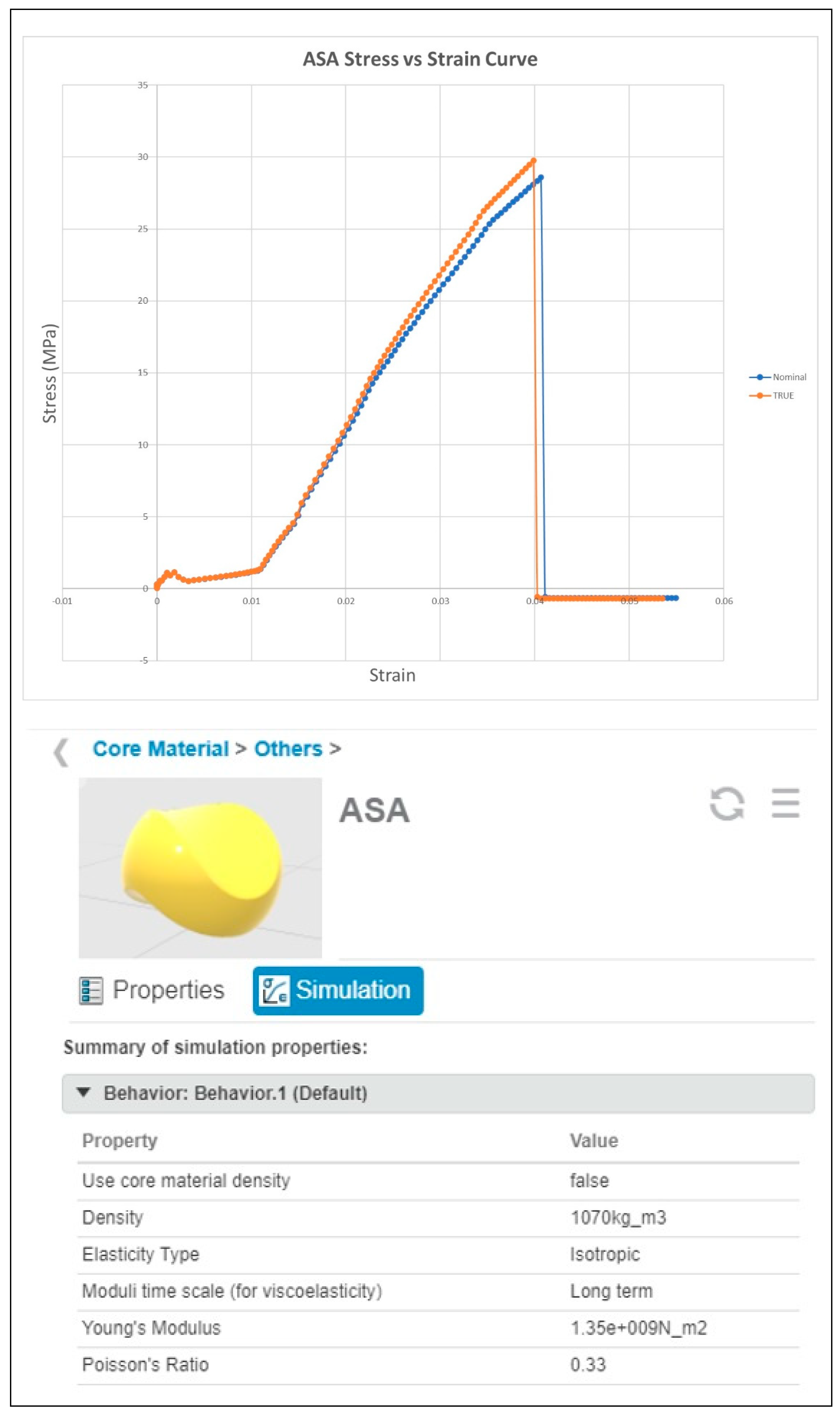This screenshot has height=1418, width=840.
Task: Click the refresh icon next to ASA
Action: click(727, 803)
